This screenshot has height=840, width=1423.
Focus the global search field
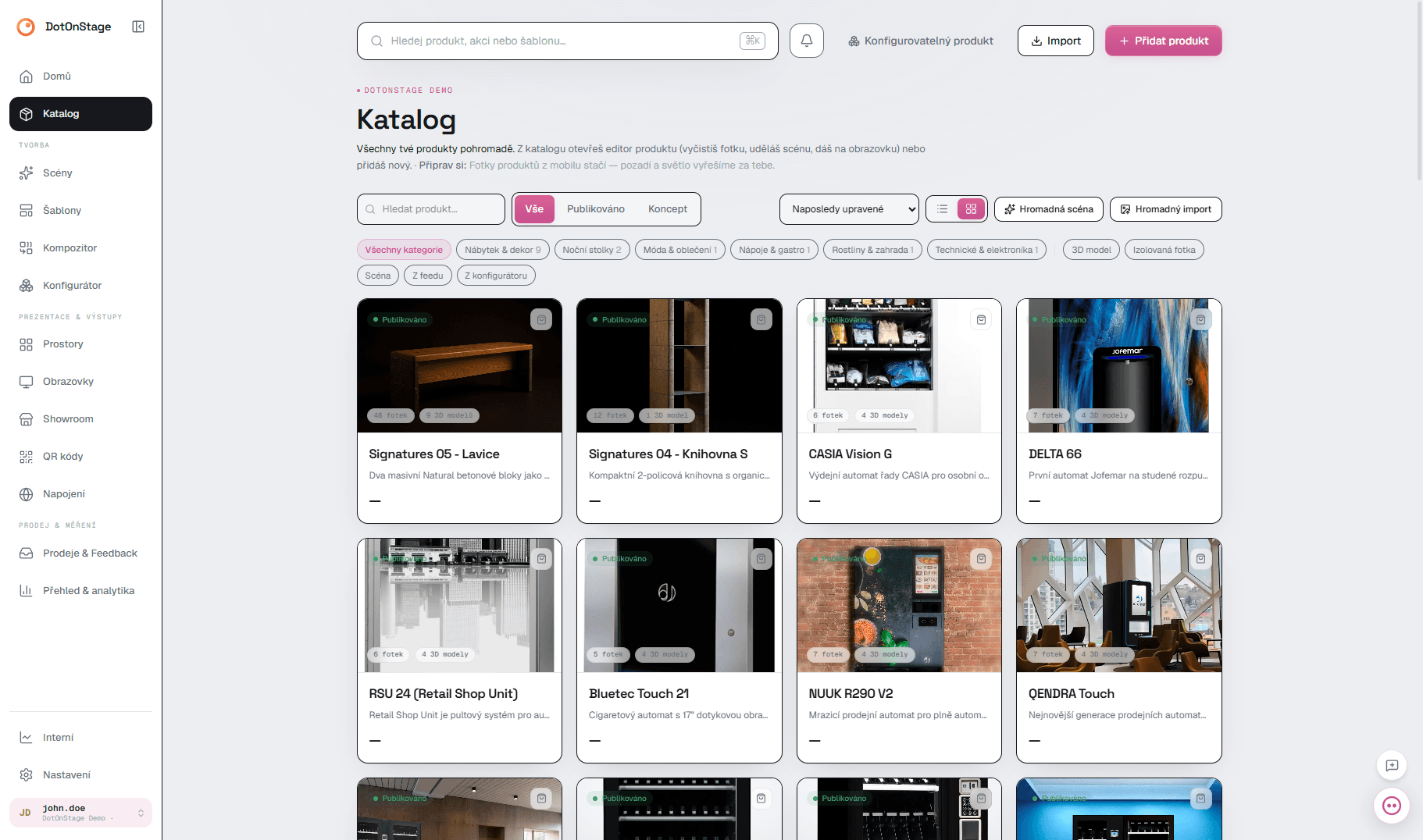pos(568,41)
